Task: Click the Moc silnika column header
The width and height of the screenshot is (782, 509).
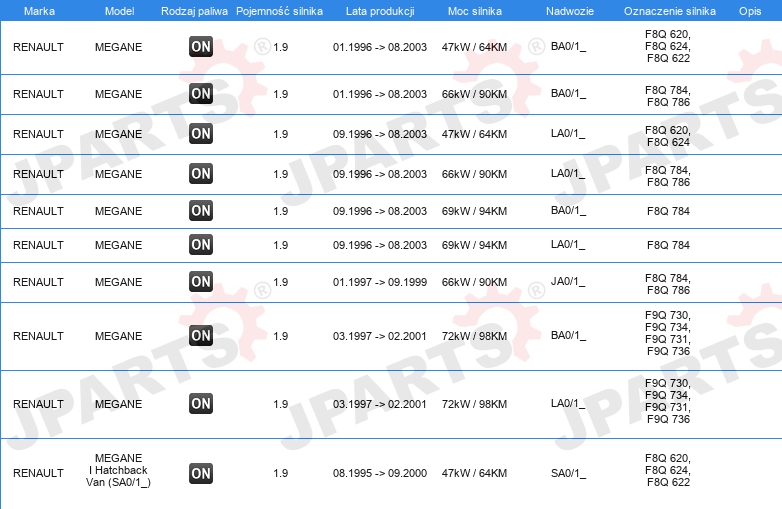Action: click(x=475, y=11)
